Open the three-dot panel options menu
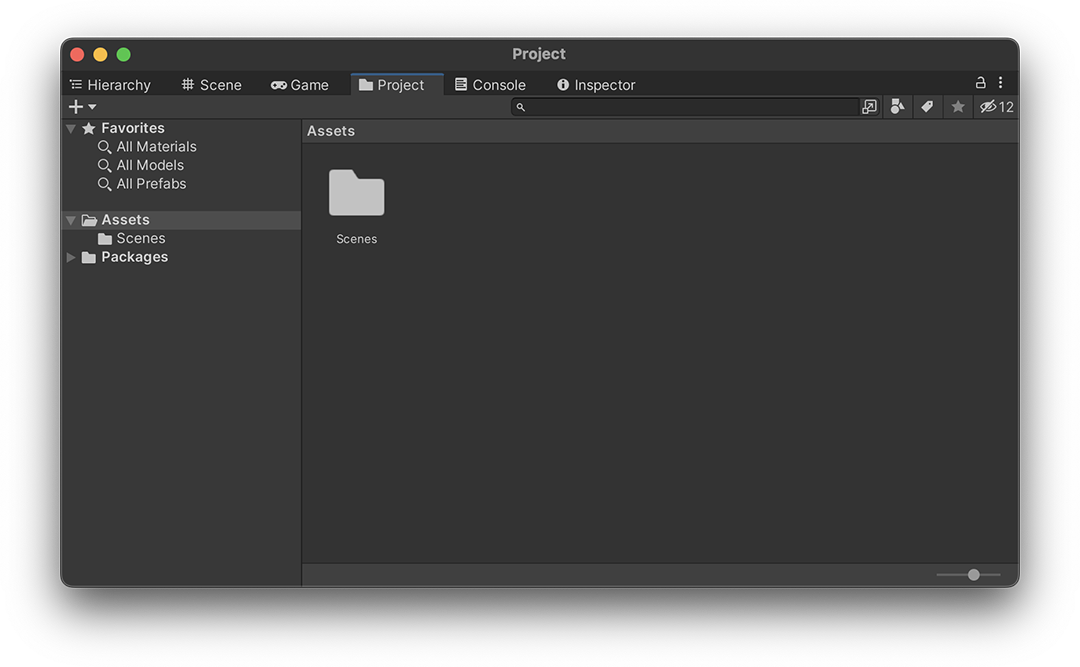Screen dimensions: 1080x667 (x=1001, y=83)
